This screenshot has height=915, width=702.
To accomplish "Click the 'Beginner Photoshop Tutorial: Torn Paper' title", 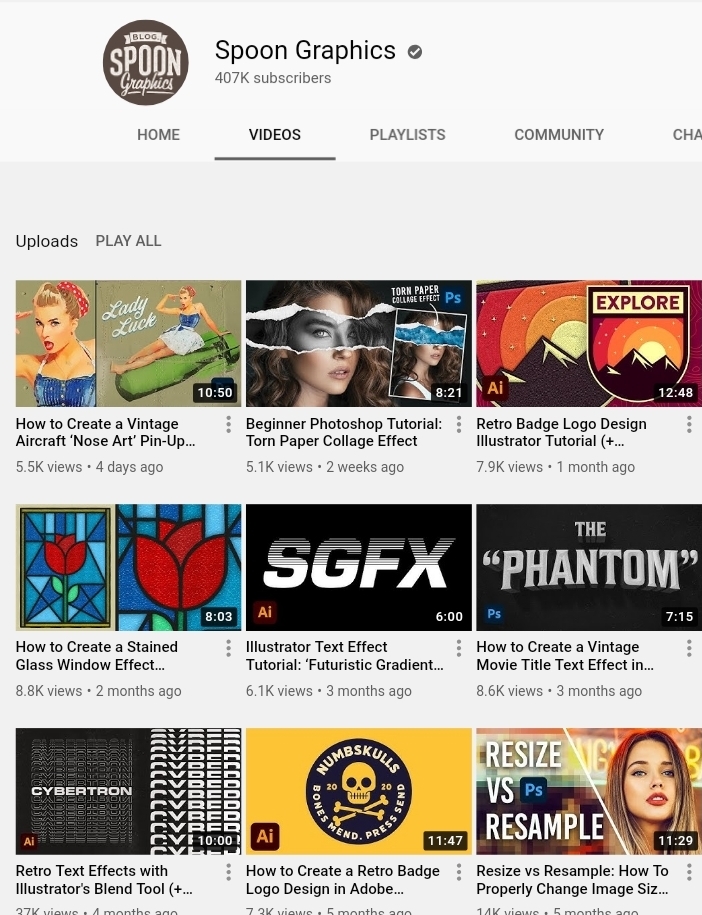I will click(343, 432).
